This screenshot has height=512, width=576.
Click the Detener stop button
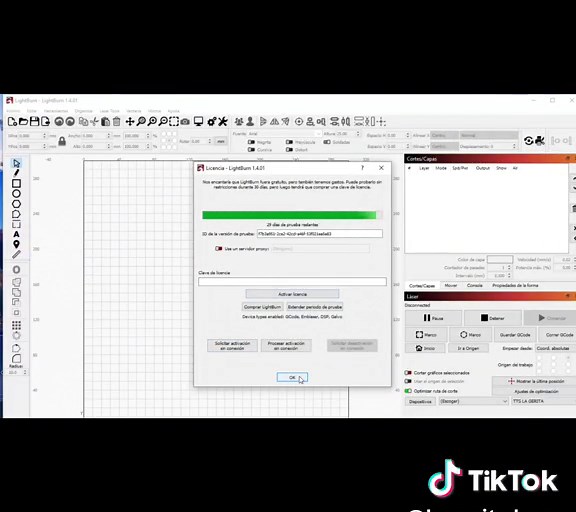[x=493, y=318]
